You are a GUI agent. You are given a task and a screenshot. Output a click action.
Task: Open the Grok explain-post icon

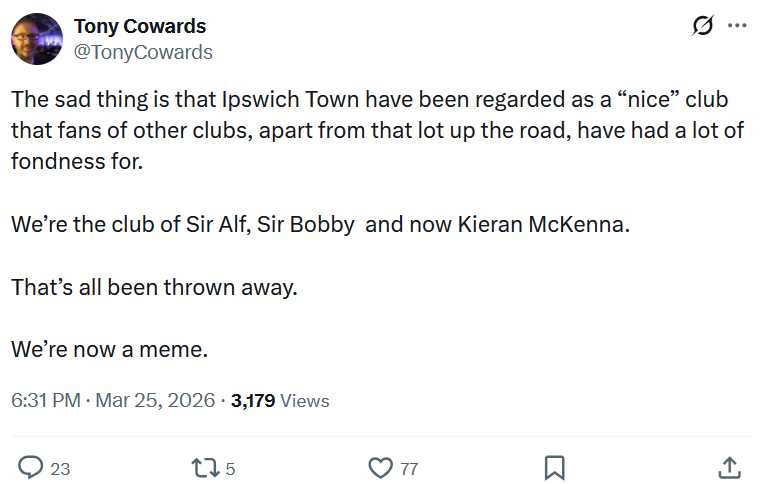(702, 25)
